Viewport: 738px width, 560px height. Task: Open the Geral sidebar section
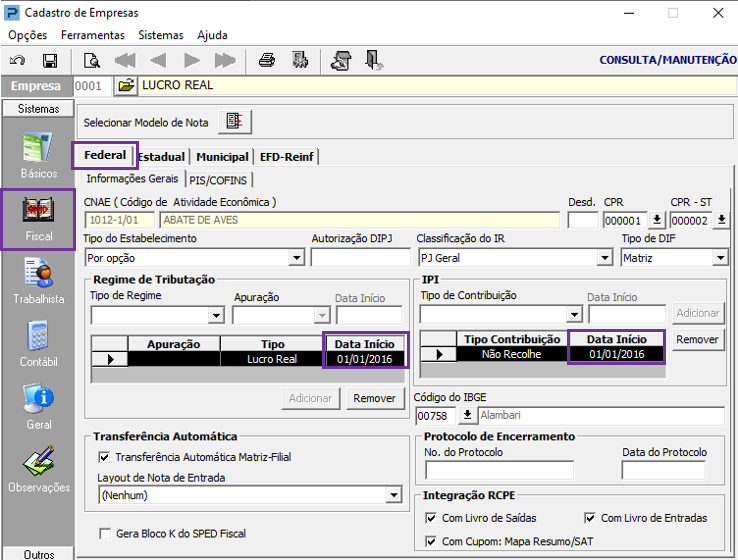point(39,406)
